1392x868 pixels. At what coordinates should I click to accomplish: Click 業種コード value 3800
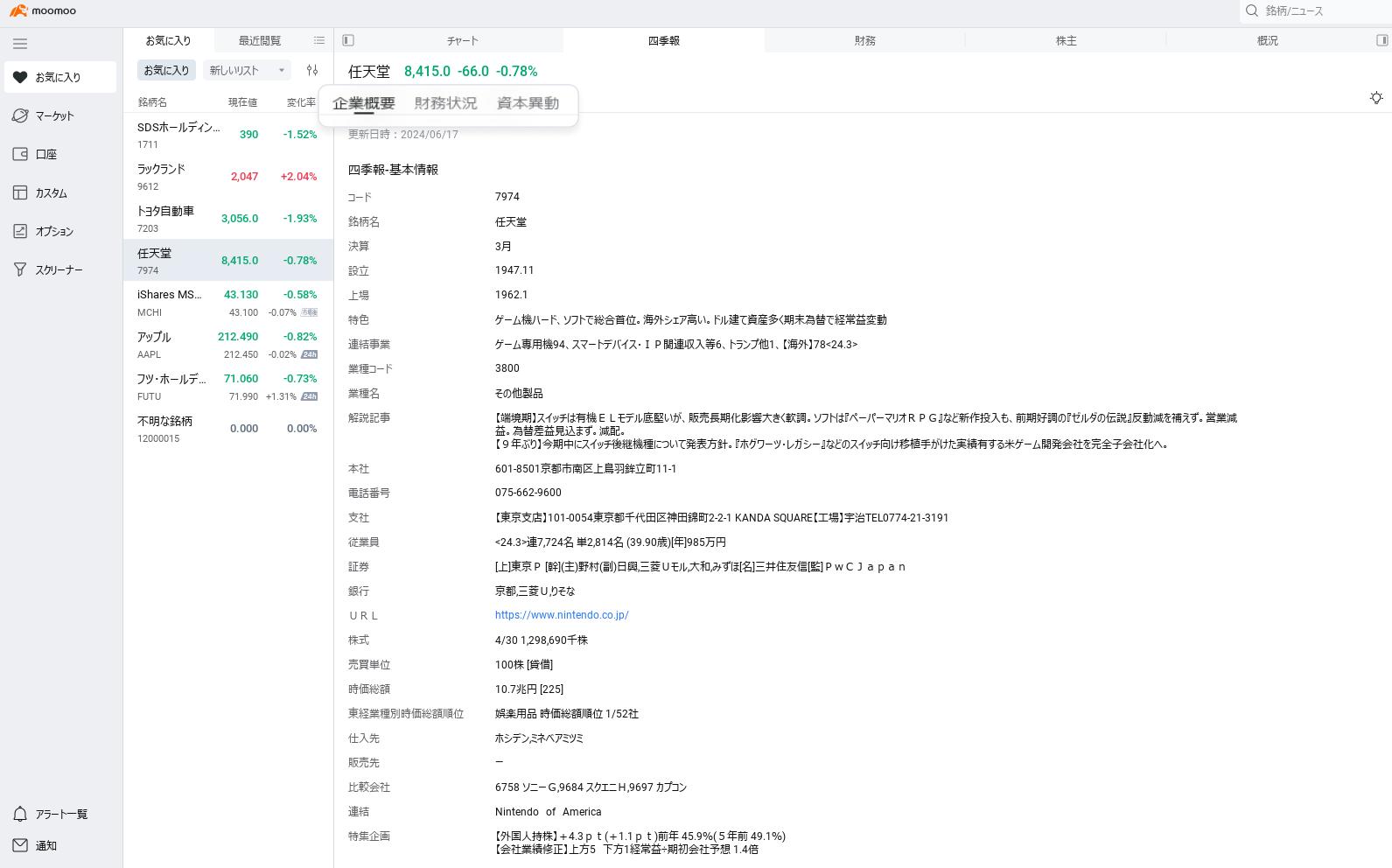point(507,368)
